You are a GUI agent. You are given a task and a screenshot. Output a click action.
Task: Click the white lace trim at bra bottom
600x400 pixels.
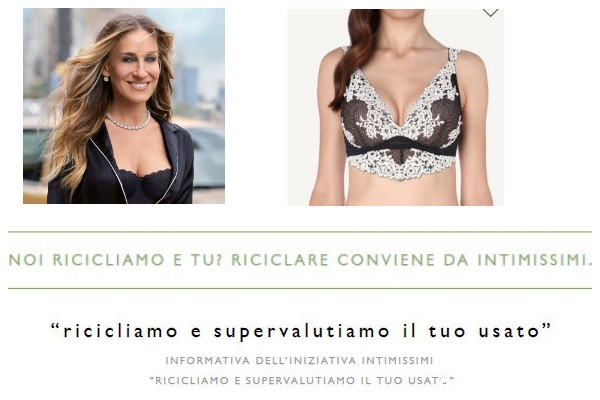click(402, 165)
